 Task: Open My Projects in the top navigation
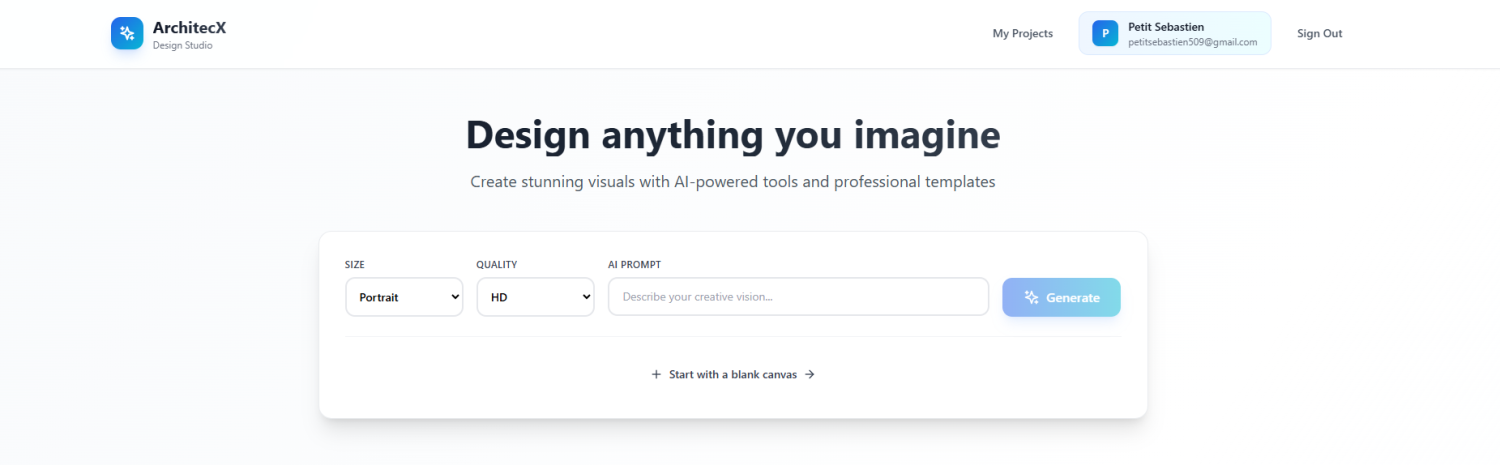tap(1022, 33)
